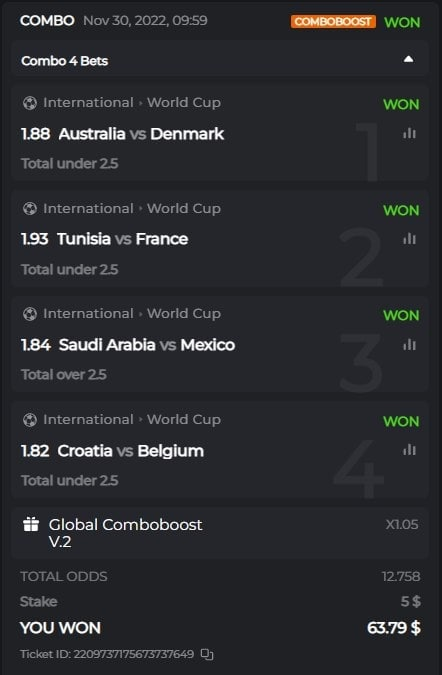Click soccer ball icon in Croatia bet
The width and height of the screenshot is (442, 675).
[30, 420]
